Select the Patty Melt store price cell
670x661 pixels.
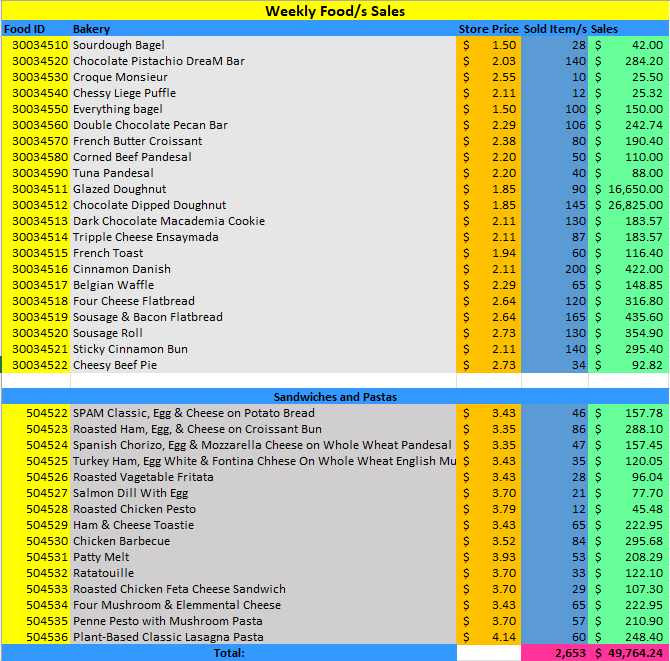coord(488,557)
